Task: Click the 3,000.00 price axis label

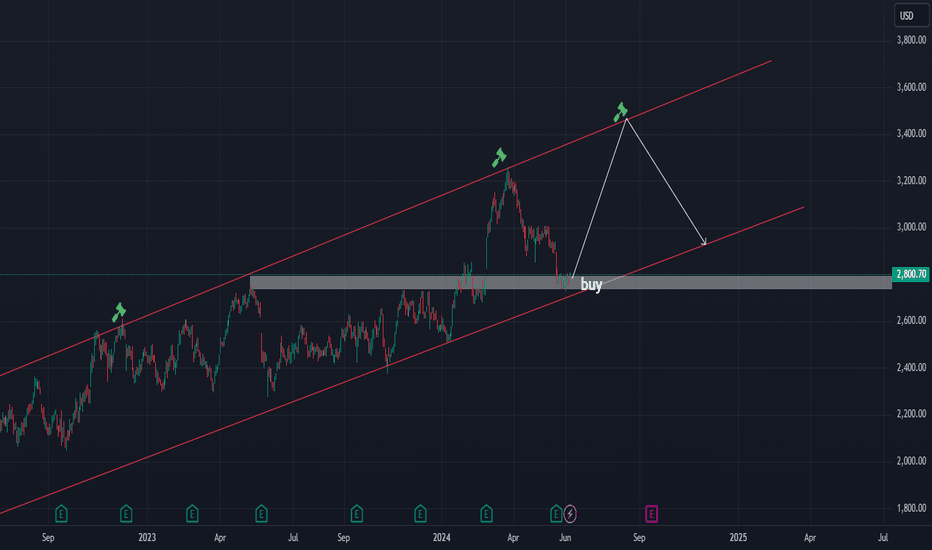Action: [911, 227]
